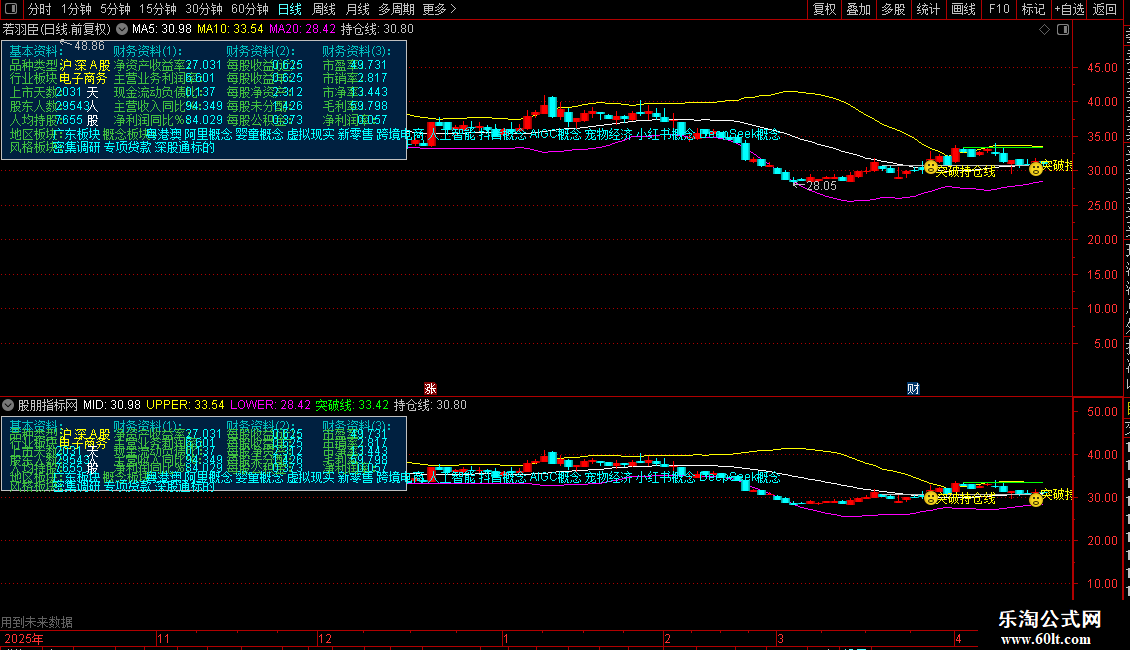Click 45.00 on main chart price axis
The width and height of the screenshot is (1130, 650).
pos(1103,68)
